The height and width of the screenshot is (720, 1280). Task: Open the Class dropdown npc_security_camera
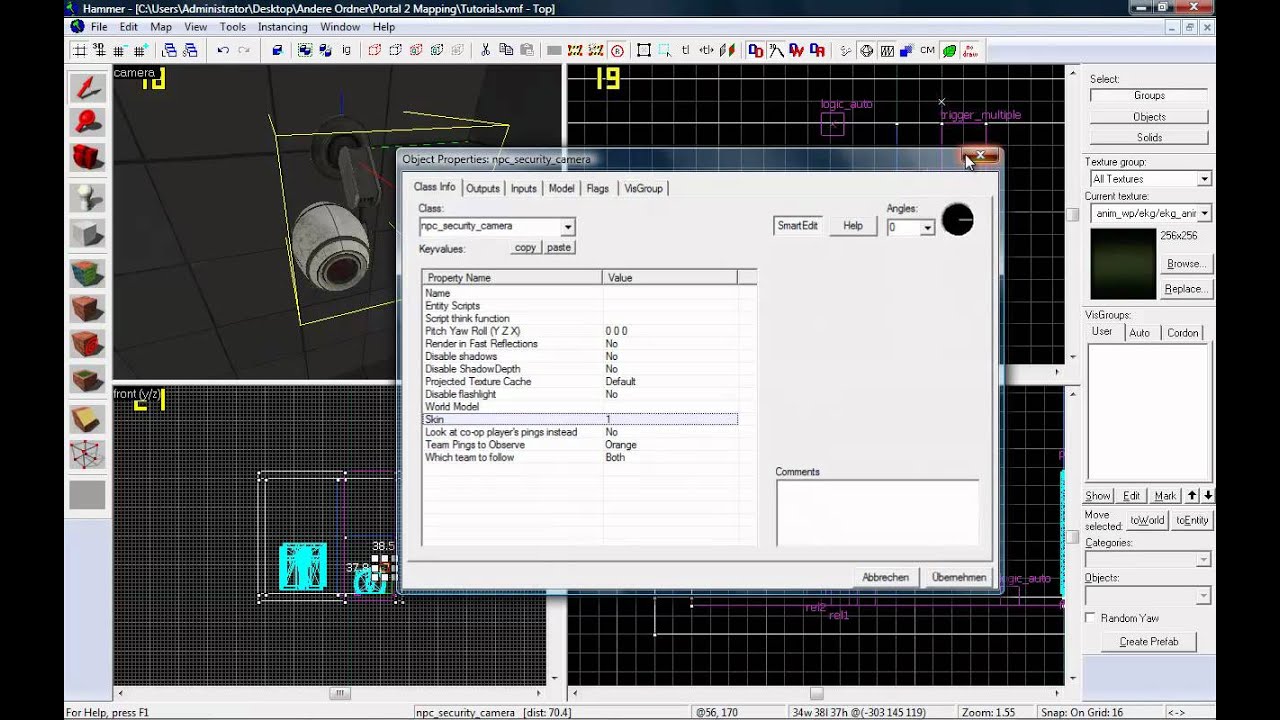[567, 227]
